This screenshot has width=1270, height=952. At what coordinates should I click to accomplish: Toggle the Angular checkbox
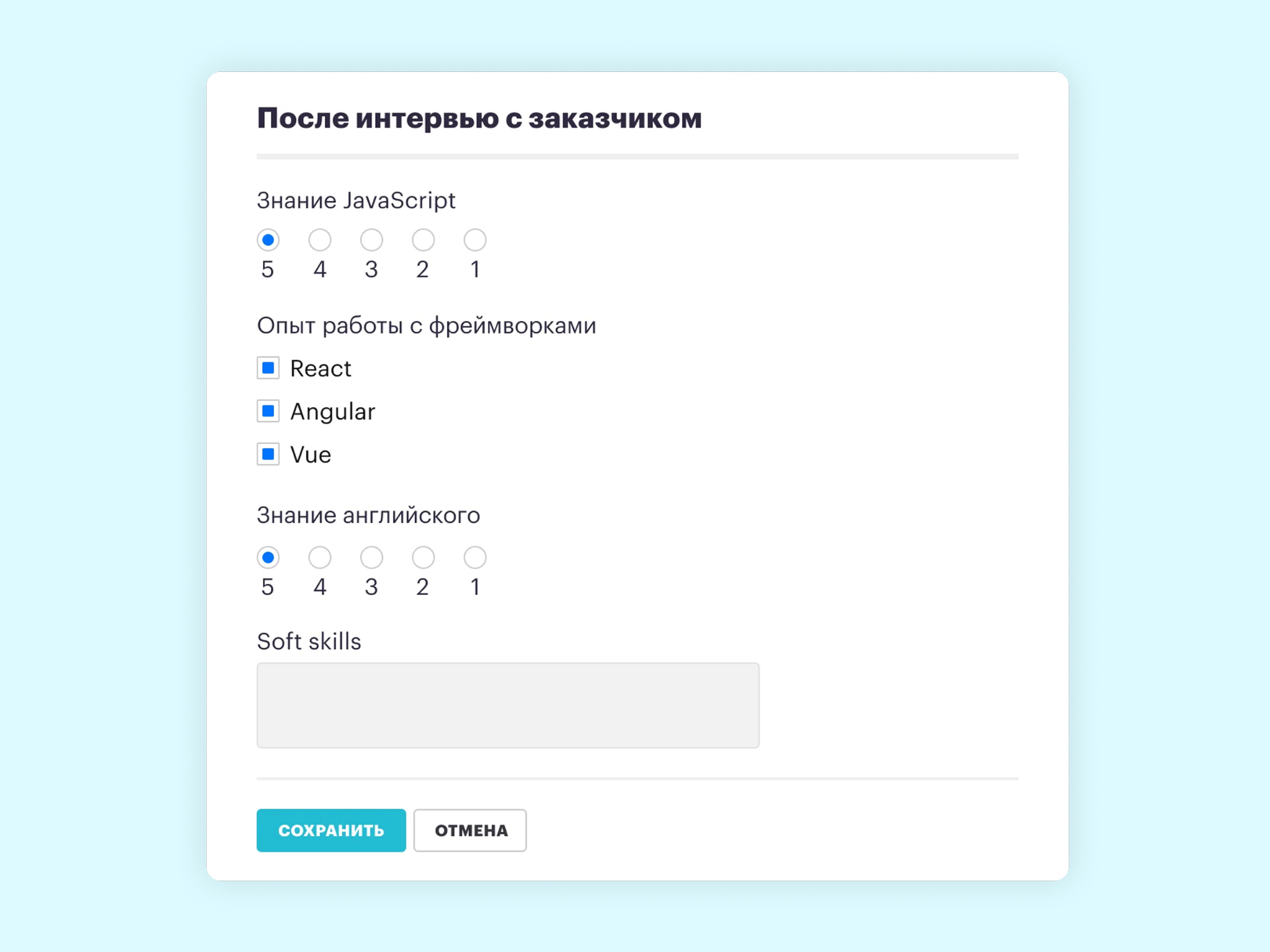pyautogui.click(x=268, y=411)
